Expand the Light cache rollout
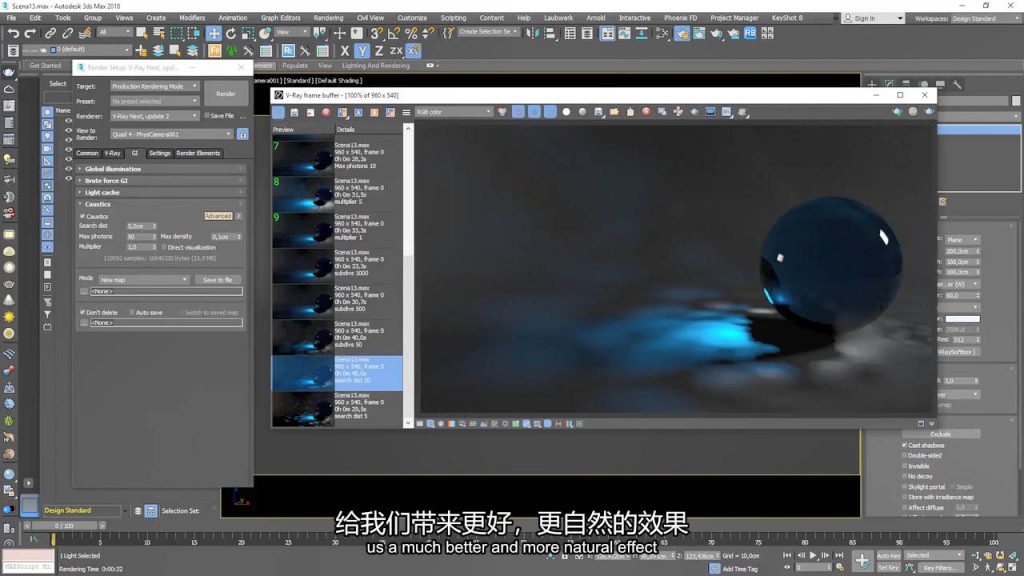 (161, 193)
